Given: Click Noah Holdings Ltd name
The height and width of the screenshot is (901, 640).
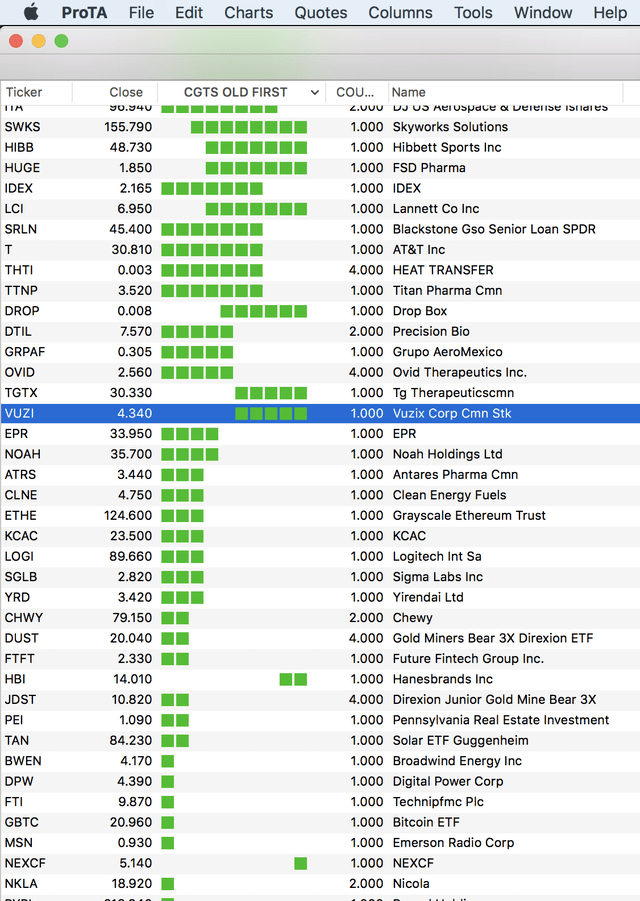Looking at the screenshot, I should coord(448,455).
